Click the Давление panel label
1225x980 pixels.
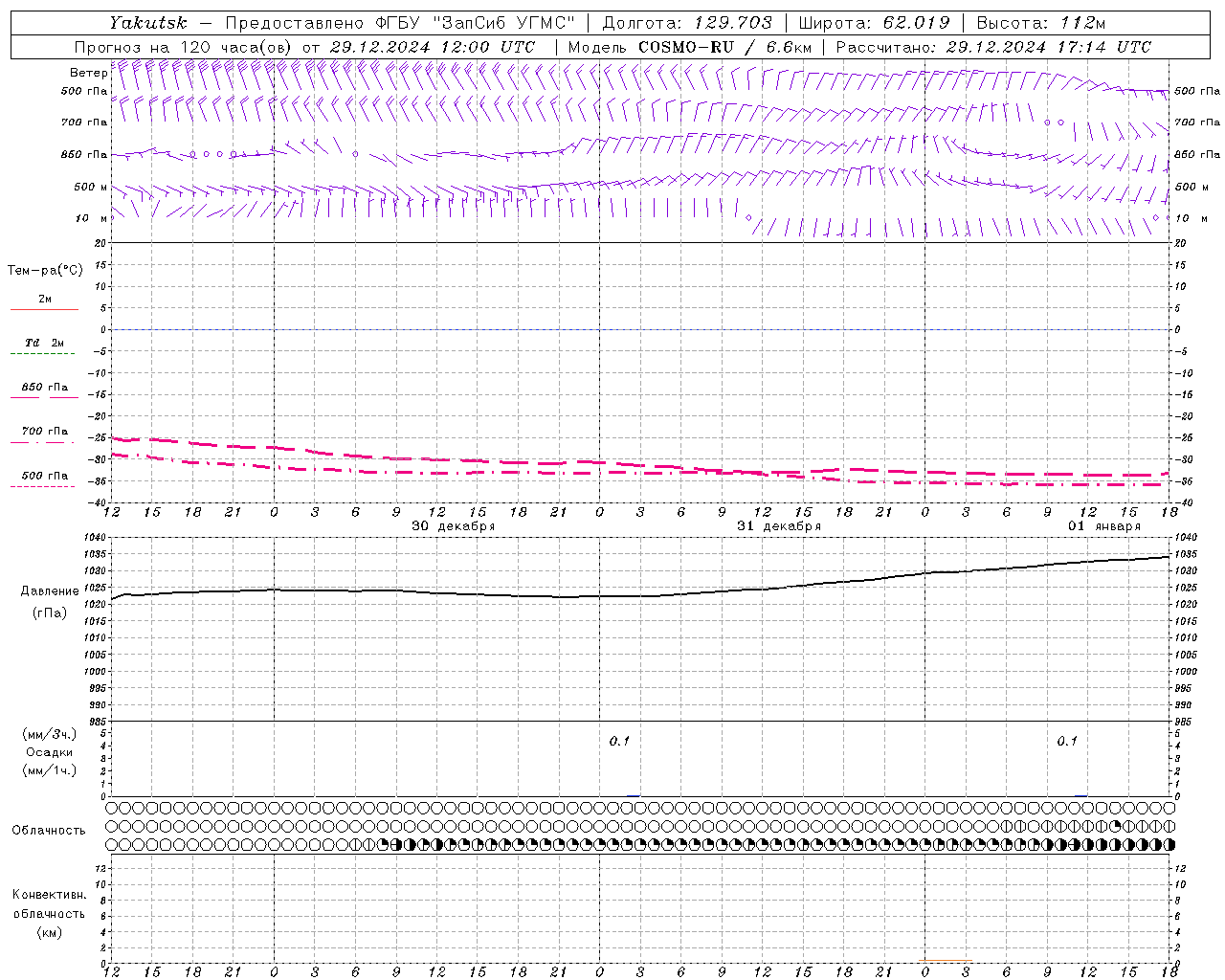[x=50, y=591]
